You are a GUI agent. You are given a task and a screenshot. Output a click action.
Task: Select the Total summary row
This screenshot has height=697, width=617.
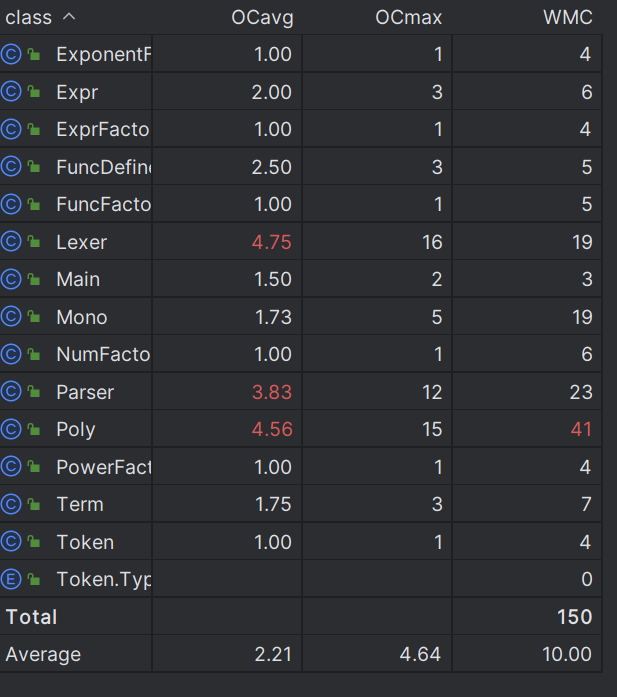point(301,617)
